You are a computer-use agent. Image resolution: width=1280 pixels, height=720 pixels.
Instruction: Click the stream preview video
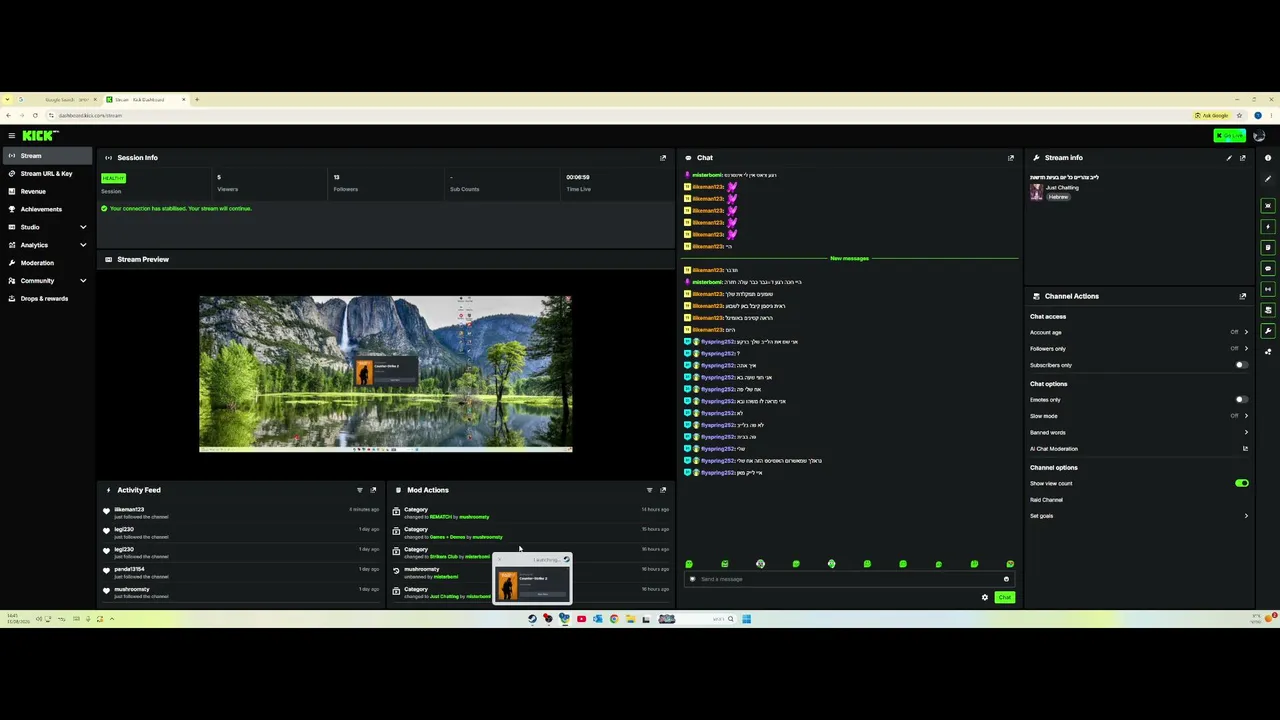click(386, 374)
